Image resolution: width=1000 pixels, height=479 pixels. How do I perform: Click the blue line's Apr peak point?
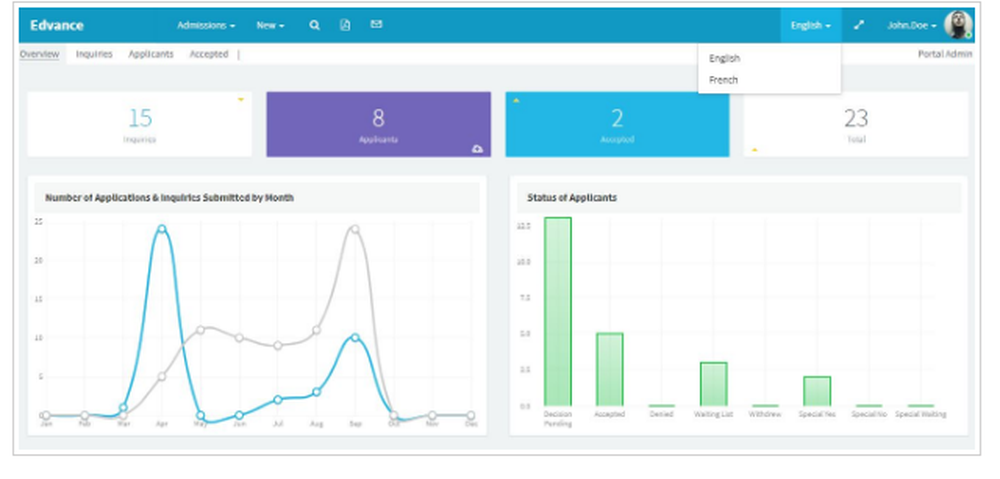click(x=162, y=228)
